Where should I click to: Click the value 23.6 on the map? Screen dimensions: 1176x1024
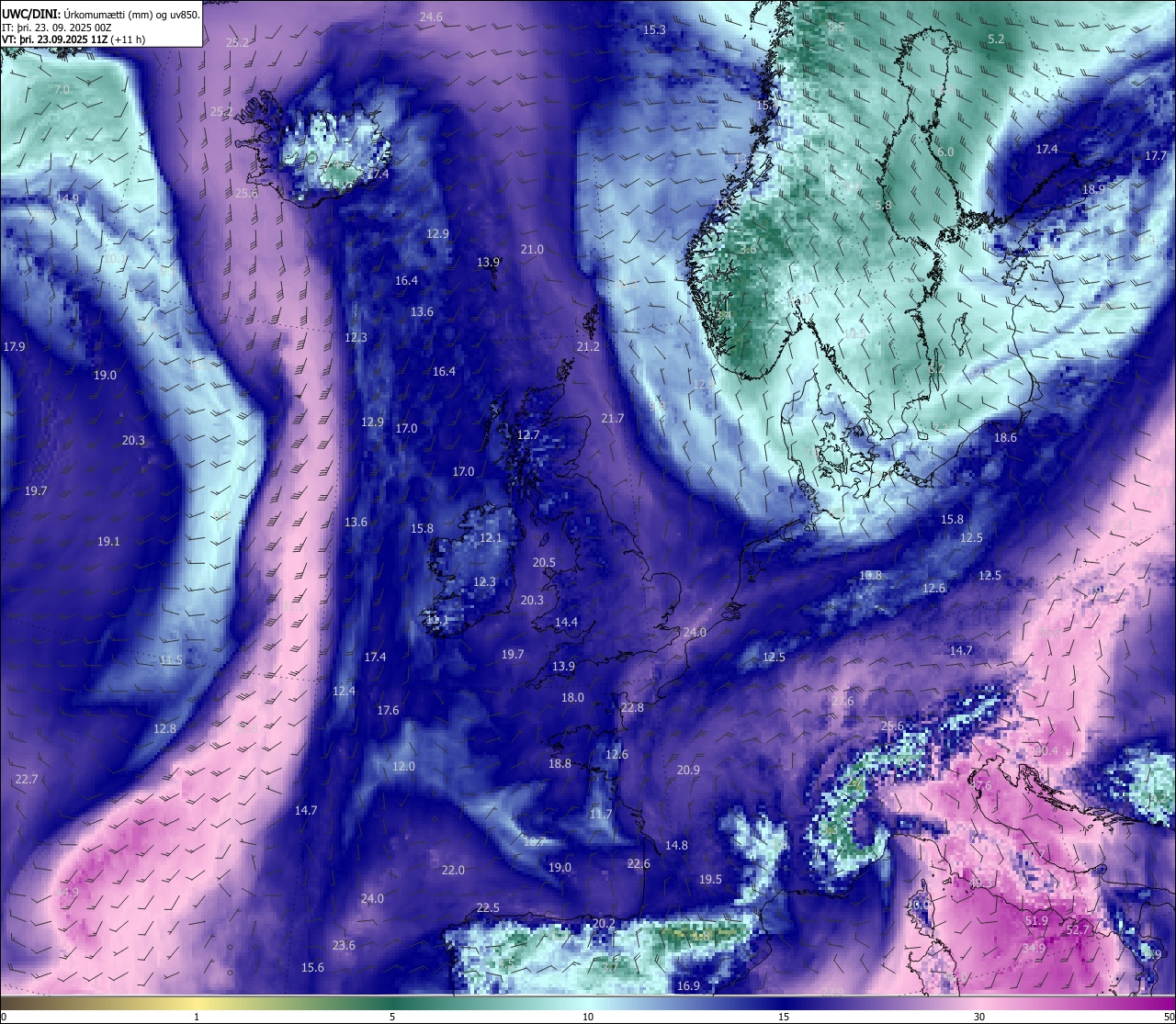(344, 946)
